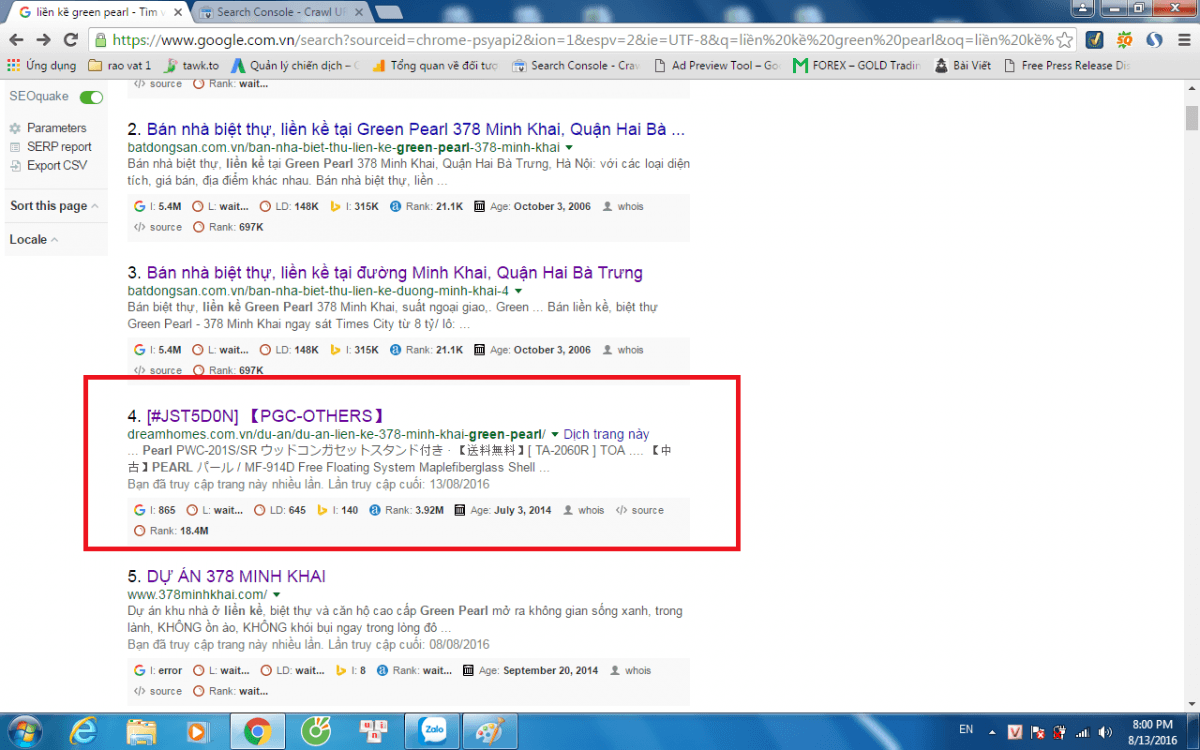Click Alexa rank icon in result 4 SEO bar

(376, 510)
